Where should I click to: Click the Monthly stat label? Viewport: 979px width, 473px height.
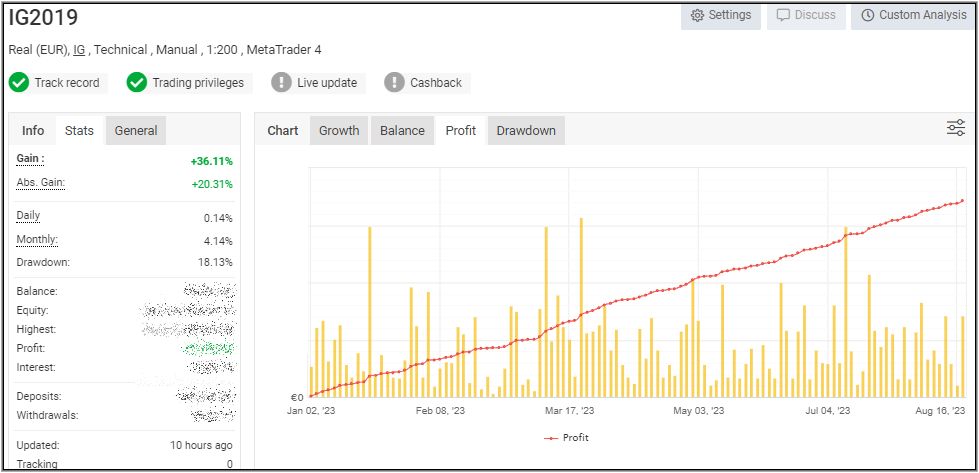tap(37, 240)
